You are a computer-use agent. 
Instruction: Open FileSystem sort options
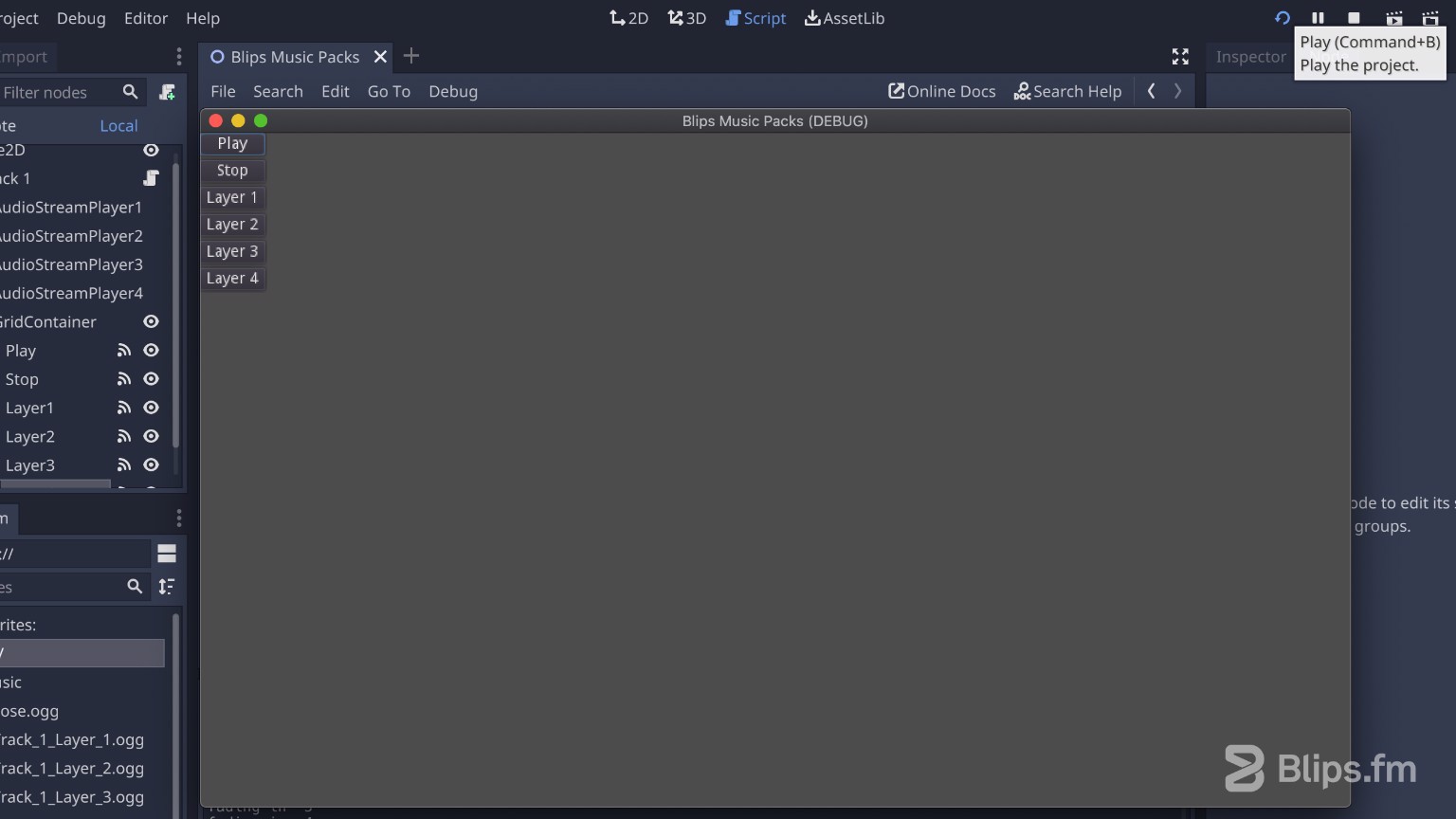[167, 587]
